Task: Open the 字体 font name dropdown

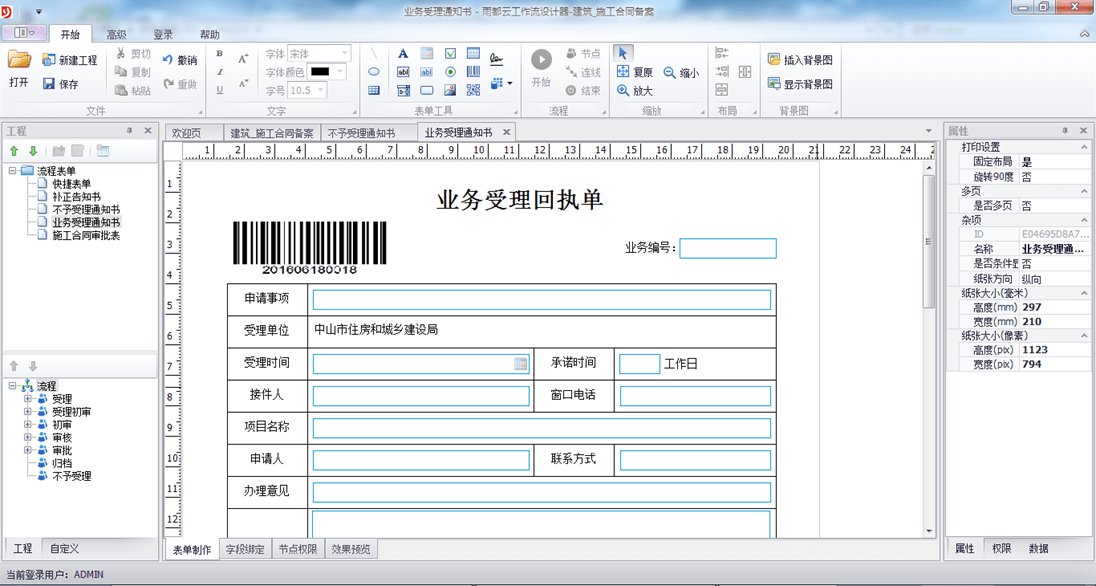Action: point(345,54)
